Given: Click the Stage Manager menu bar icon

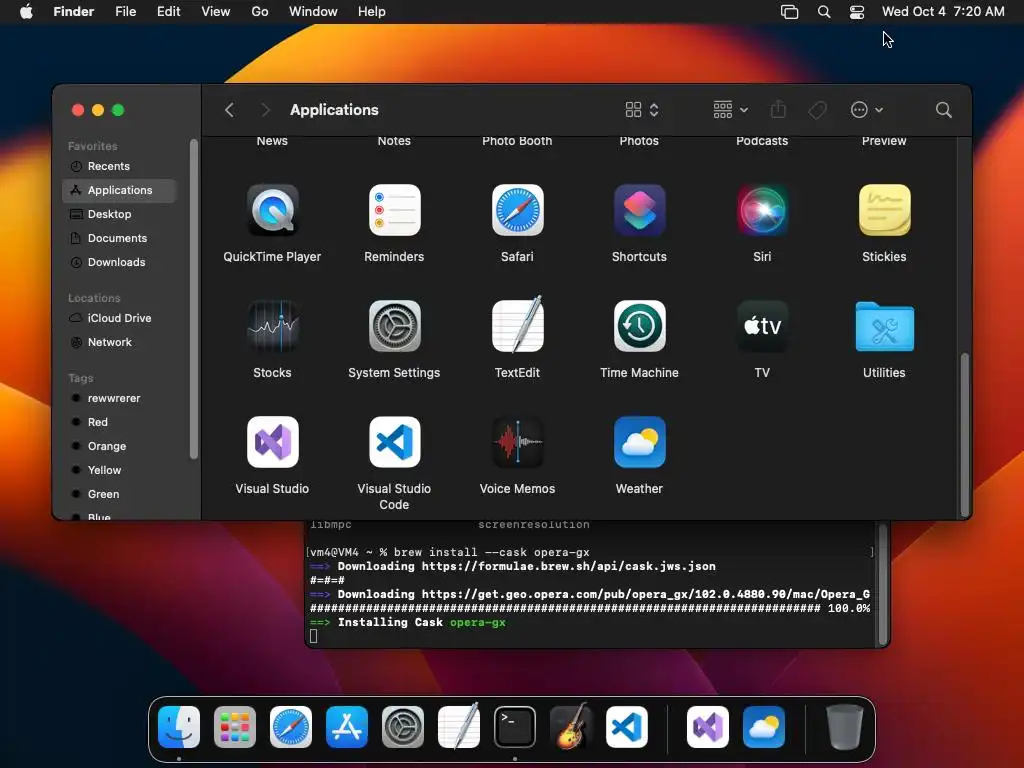Looking at the screenshot, I should pyautogui.click(x=790, y=12).
